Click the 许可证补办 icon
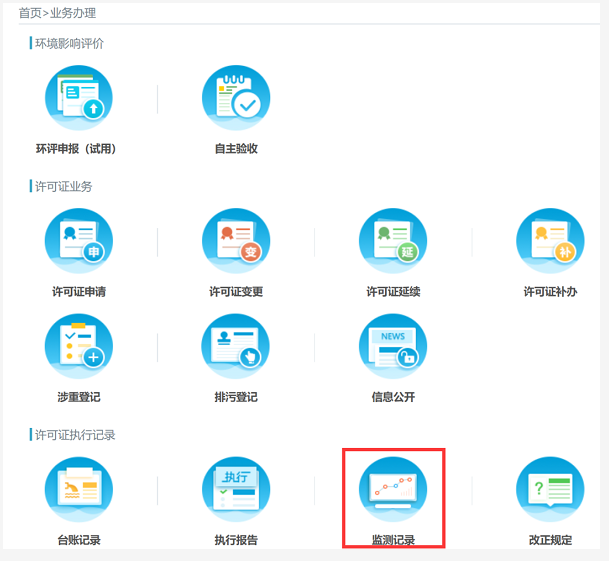The height and width of the screenshot is (561, 609). [550, 242]
